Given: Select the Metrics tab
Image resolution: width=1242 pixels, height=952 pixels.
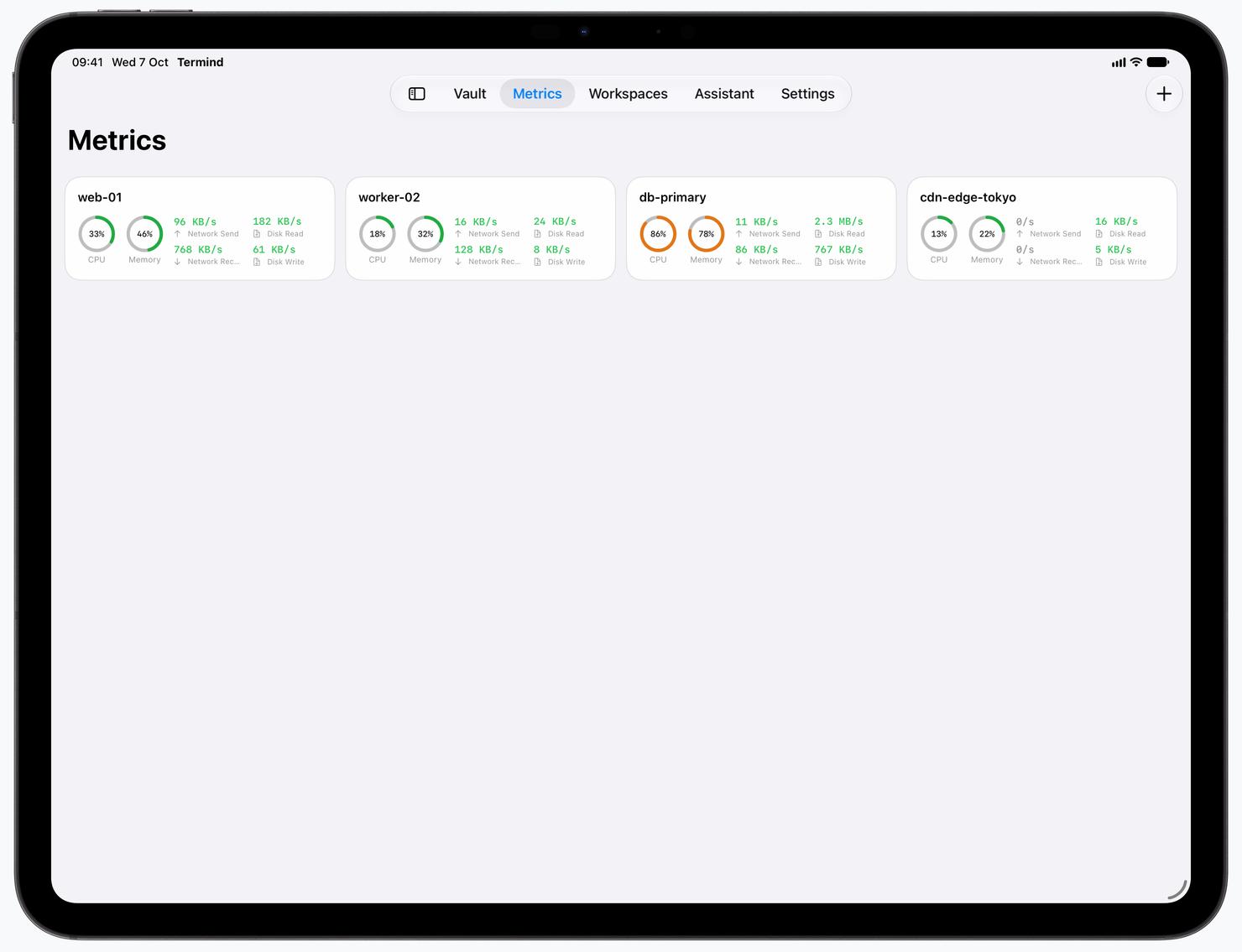Looking at the screenshot, I should (537, 94).
